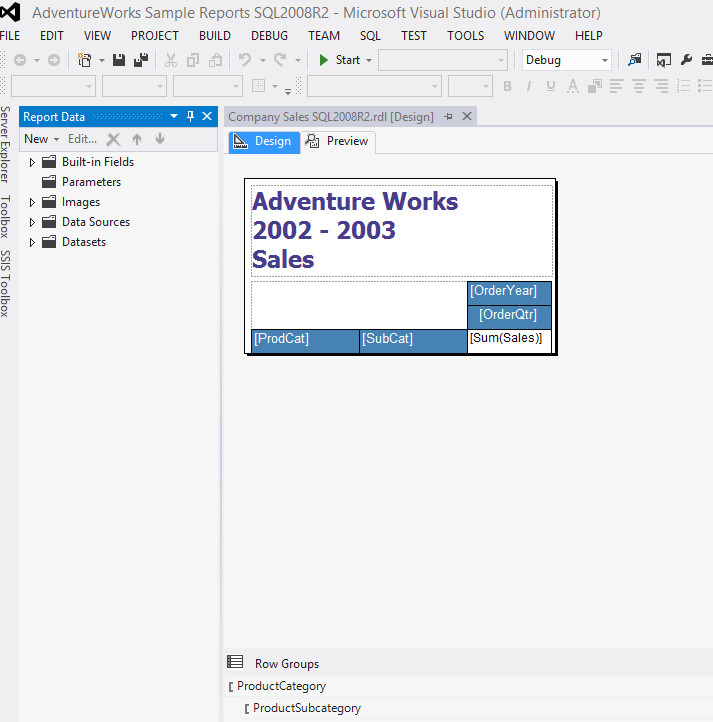Click the Background Color icon

(595, 86)
